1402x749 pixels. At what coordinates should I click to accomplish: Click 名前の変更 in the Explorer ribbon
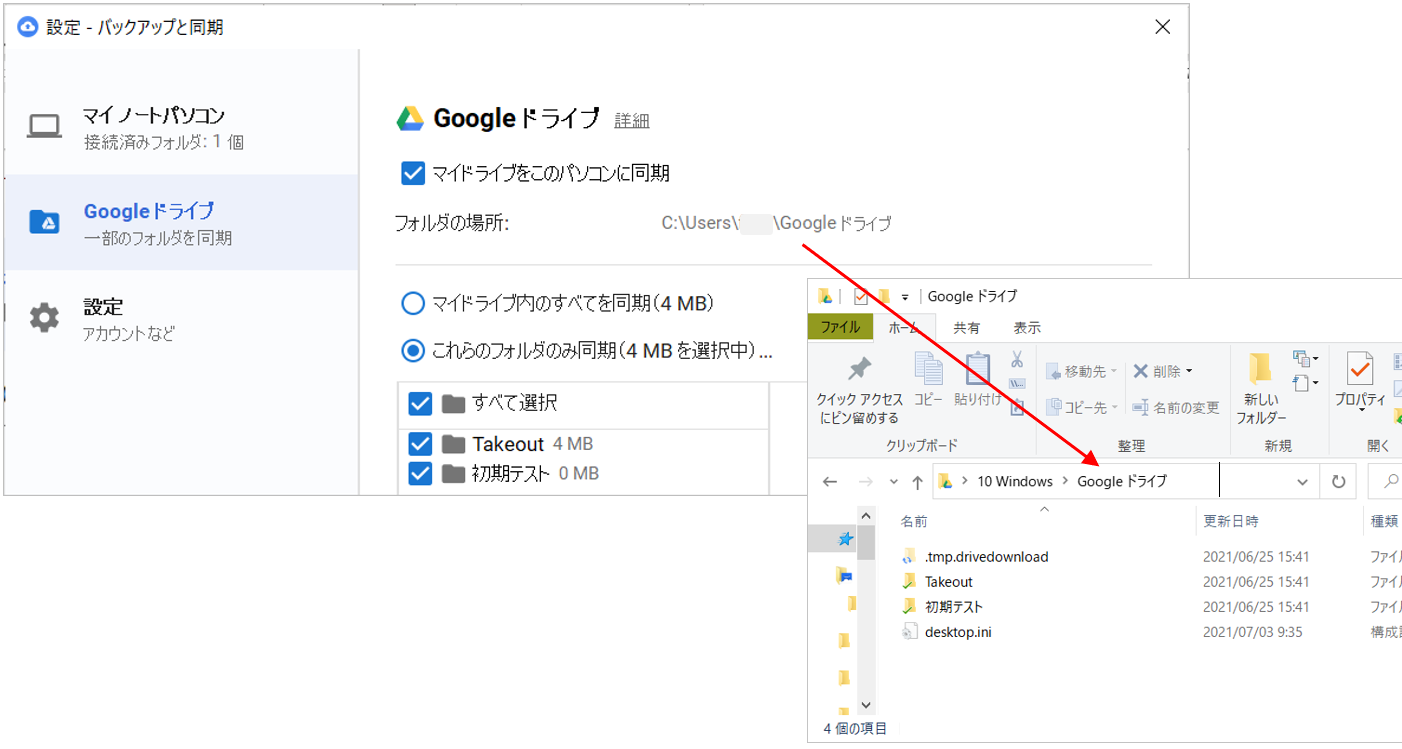coord(1175,407)
